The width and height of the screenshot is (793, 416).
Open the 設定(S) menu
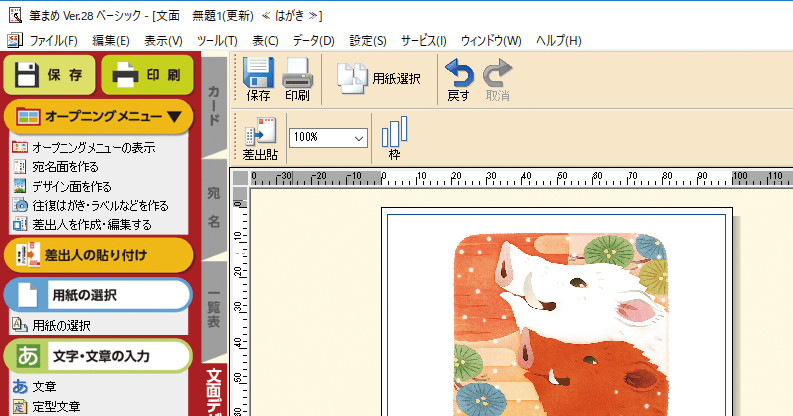[x=368, y=40]
